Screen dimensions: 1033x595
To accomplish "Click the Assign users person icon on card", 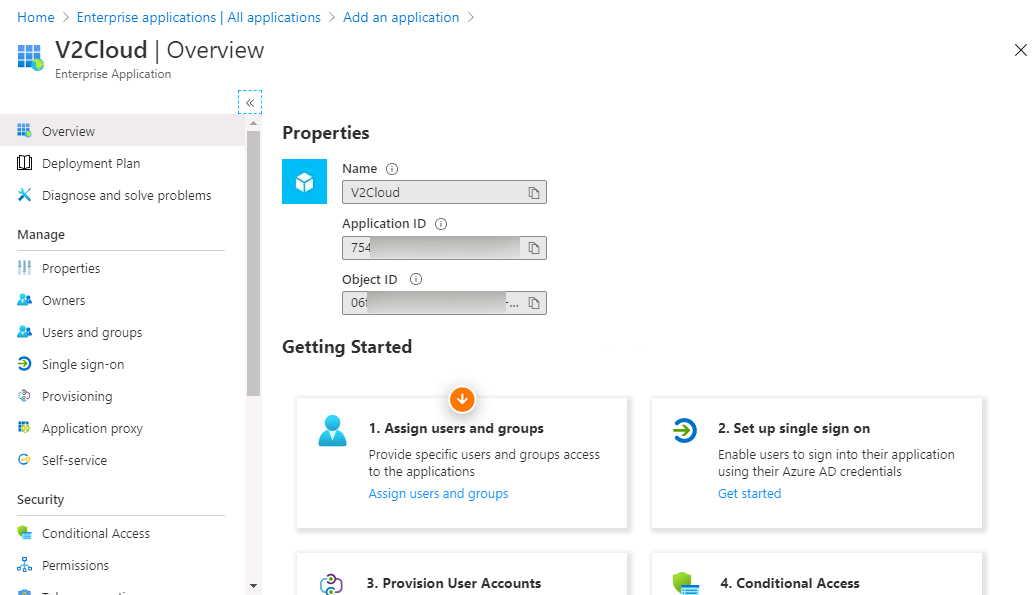I will point(332,431).
